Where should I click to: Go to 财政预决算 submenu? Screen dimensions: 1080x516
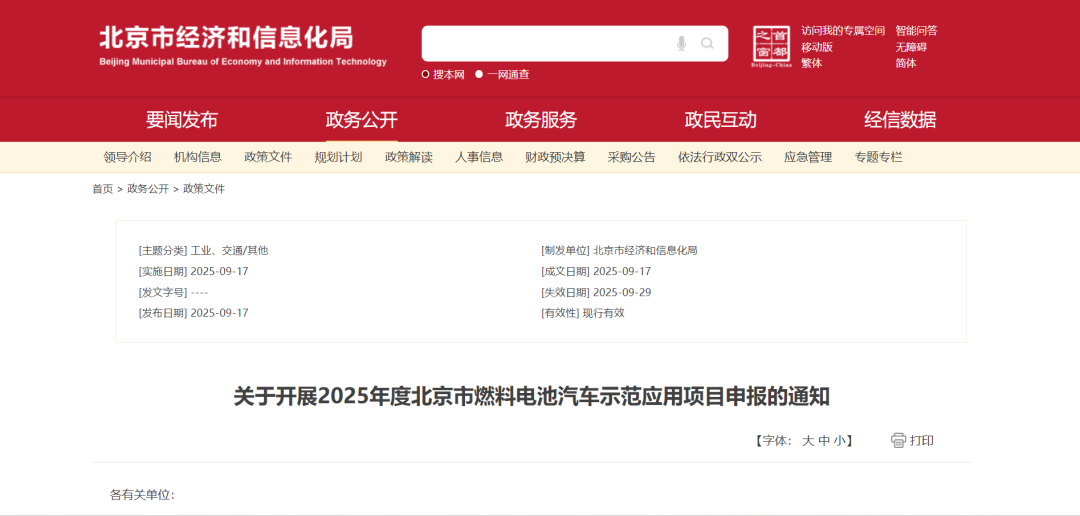(x=555, y=157)
